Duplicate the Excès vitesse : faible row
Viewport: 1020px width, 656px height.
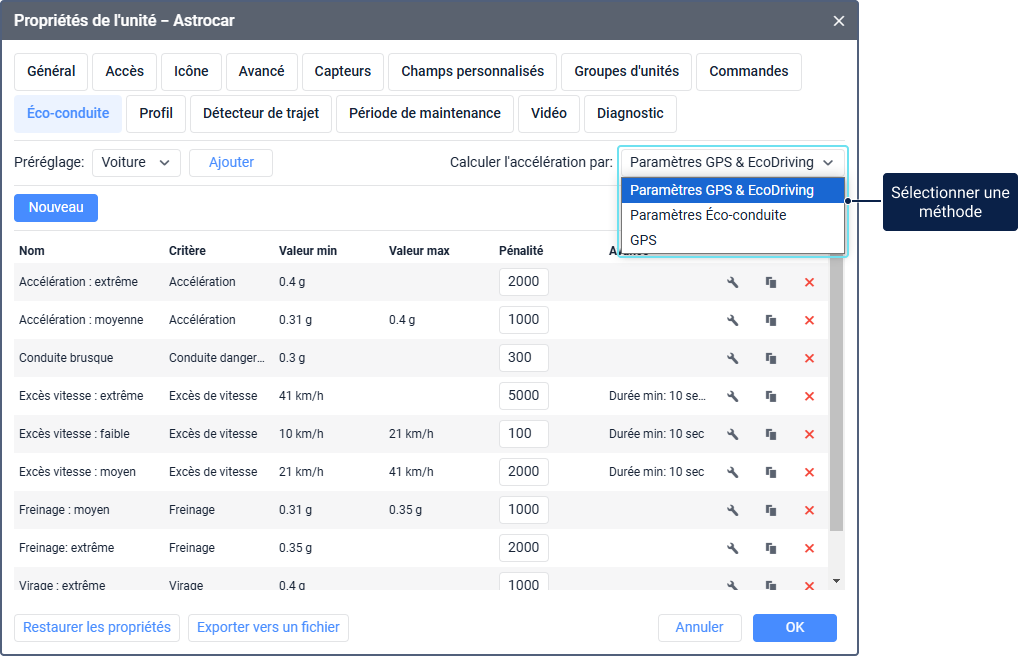(x=771, y=435)
